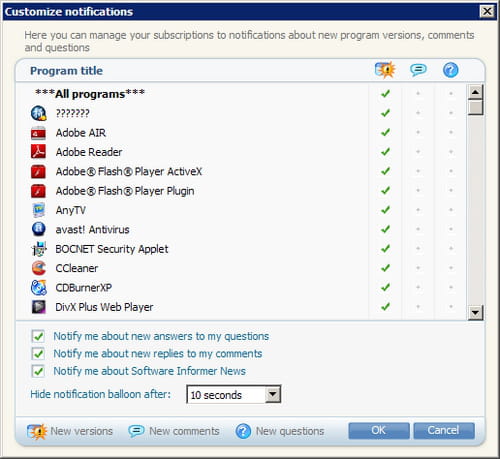This screenshot has width=500, height=459.
Task: Open the hide notification balloon dropdown arrow
Action: point(273,395)
